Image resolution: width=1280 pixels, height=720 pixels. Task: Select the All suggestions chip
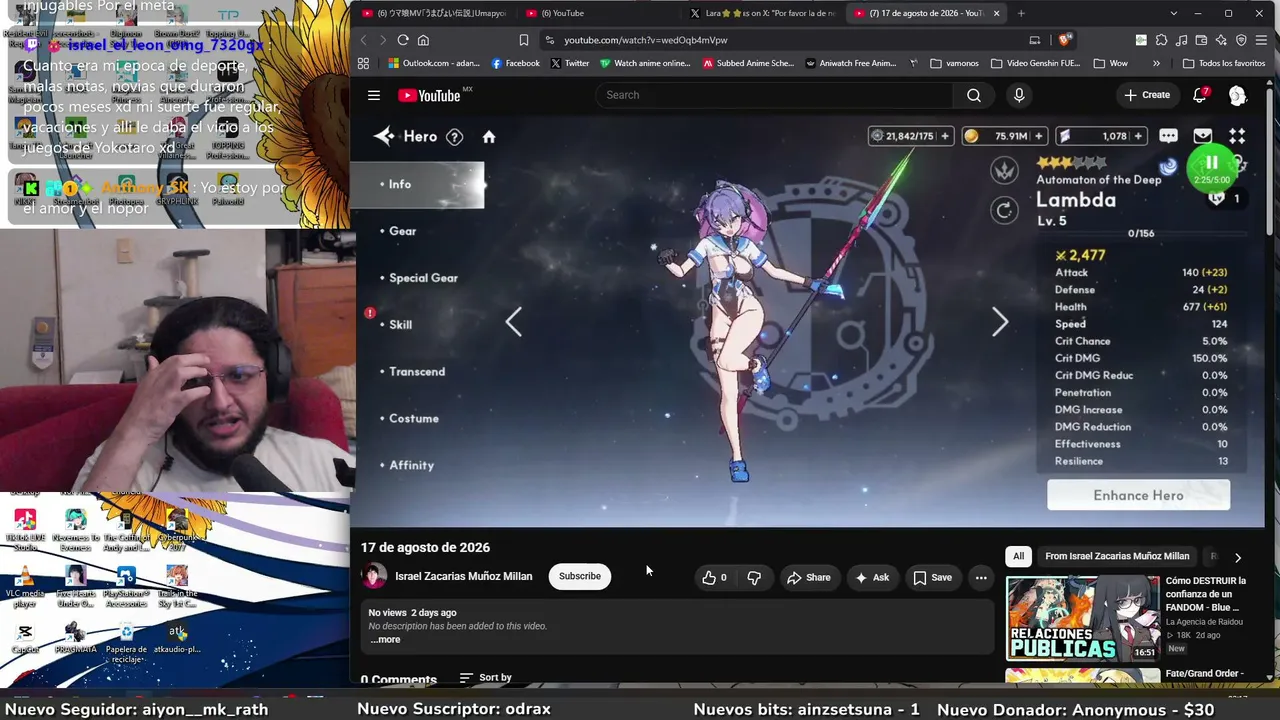[x=1018, y=557]
